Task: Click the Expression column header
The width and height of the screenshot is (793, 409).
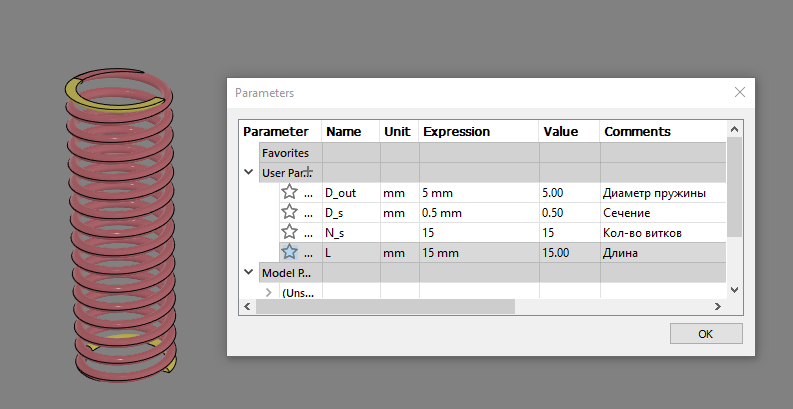Action: [x=456, y=132]
